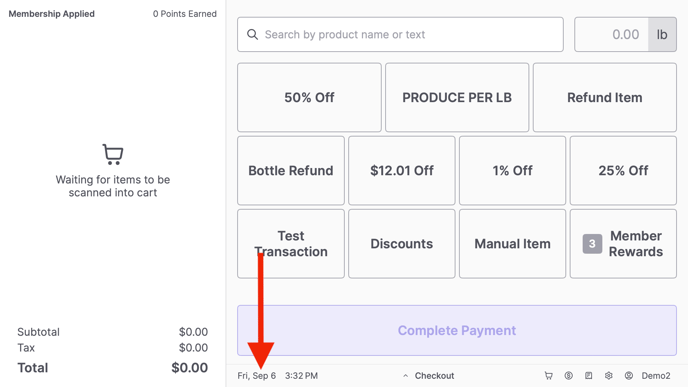Open the dollar-sign cash icon

569,376
